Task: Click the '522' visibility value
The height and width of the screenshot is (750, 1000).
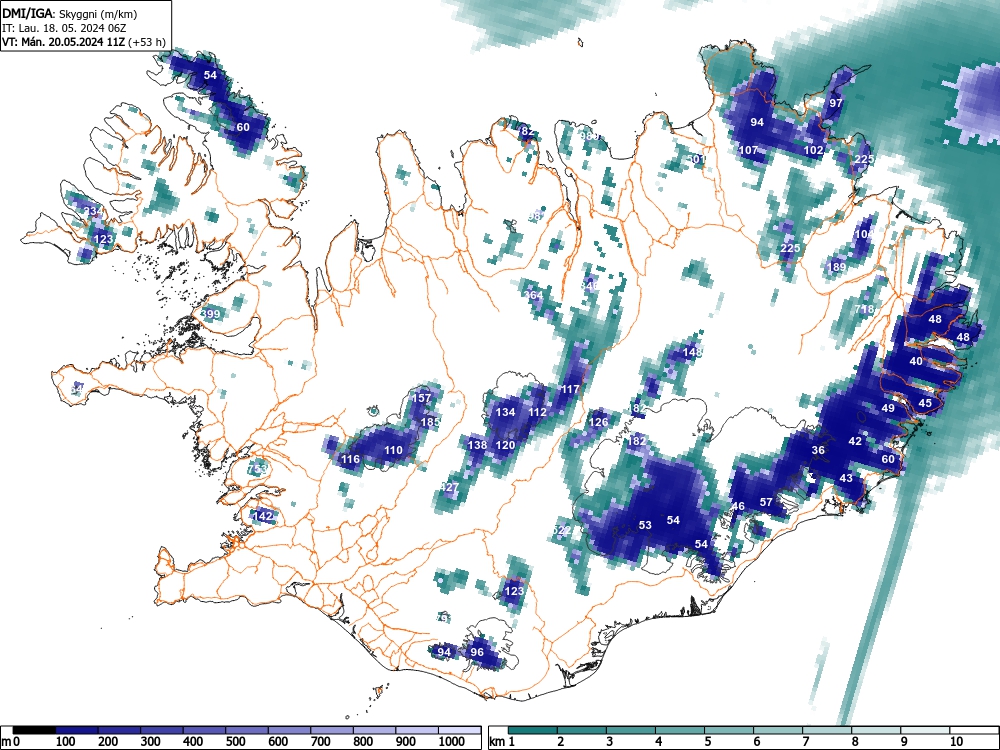Action: (562, 530)
